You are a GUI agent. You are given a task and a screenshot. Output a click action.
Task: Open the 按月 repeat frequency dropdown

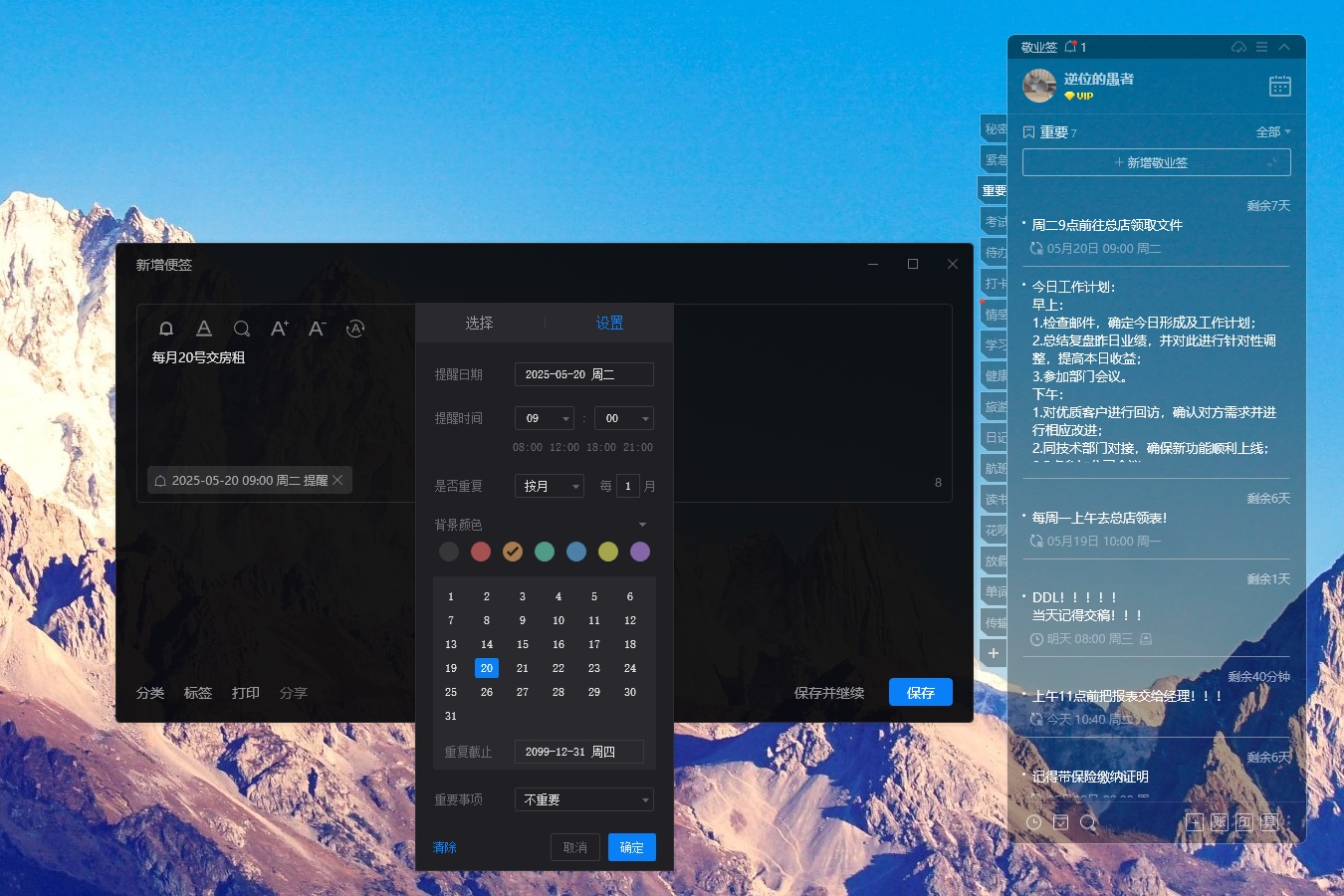pos(575,487)
